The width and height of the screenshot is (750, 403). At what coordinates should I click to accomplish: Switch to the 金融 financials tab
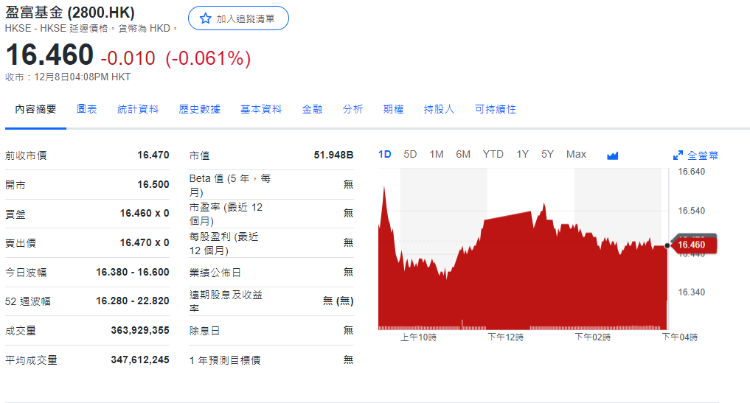312,109
